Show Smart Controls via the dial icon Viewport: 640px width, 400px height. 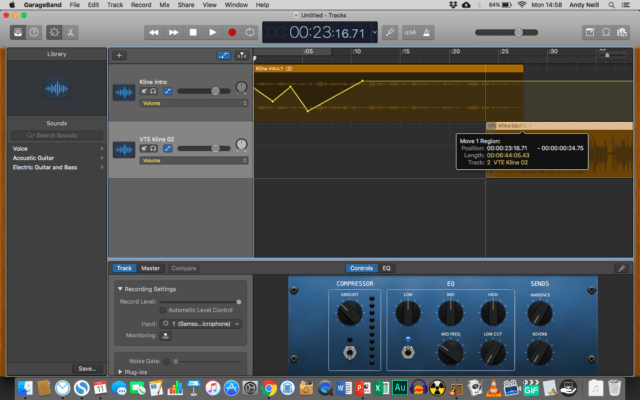(54, 32)
